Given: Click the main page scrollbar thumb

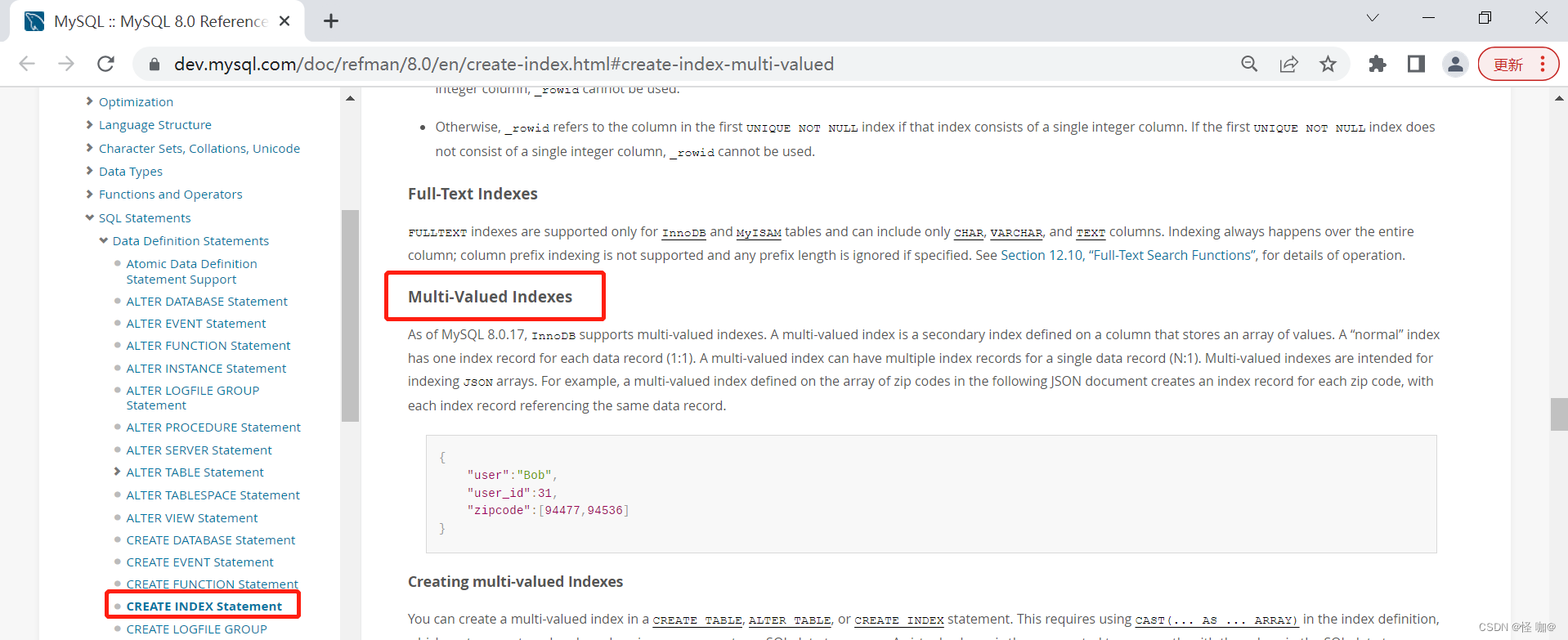Looking at the screenshot, I should [x=1559, y=414].
